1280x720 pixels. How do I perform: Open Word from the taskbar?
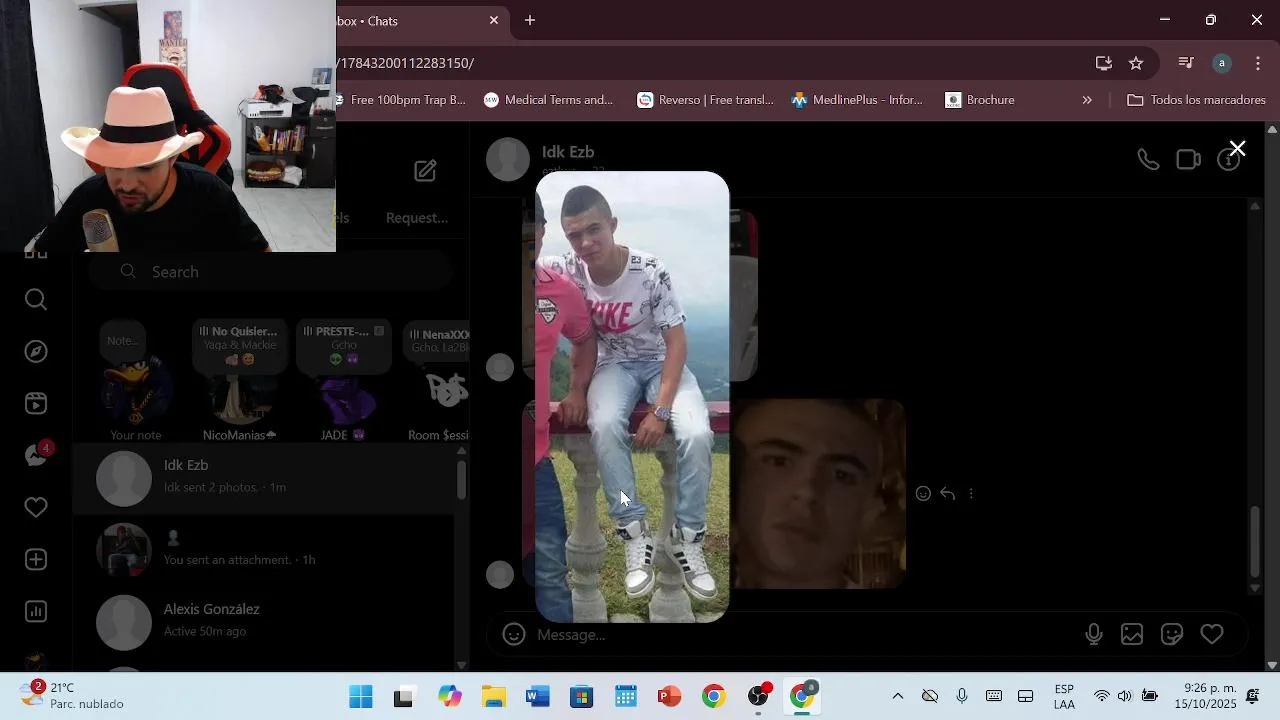pyautogui.click(x=538, y=696)
